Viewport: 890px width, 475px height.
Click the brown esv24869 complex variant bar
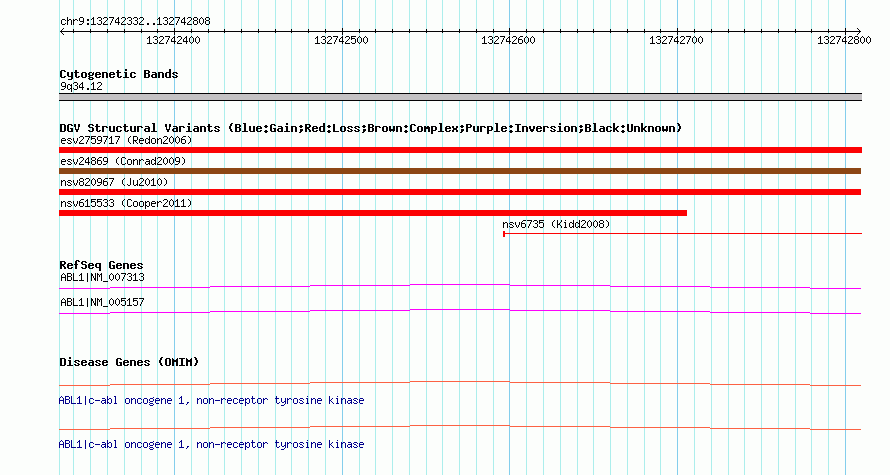pos(460,171)
